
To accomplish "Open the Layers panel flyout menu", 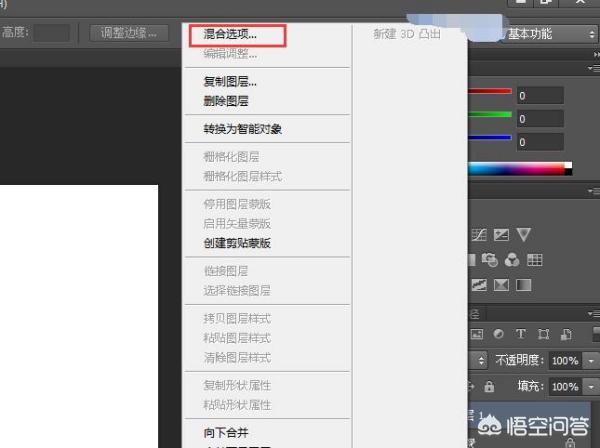I will tap(594, 314).
